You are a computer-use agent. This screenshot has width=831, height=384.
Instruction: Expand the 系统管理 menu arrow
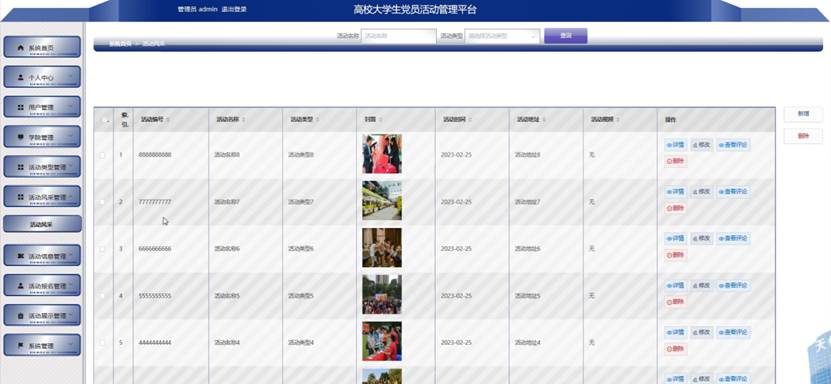[70, 345]
